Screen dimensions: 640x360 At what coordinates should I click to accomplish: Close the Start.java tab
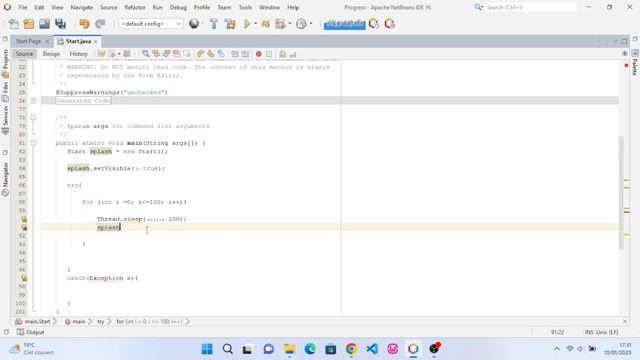(x=96, y=42)
